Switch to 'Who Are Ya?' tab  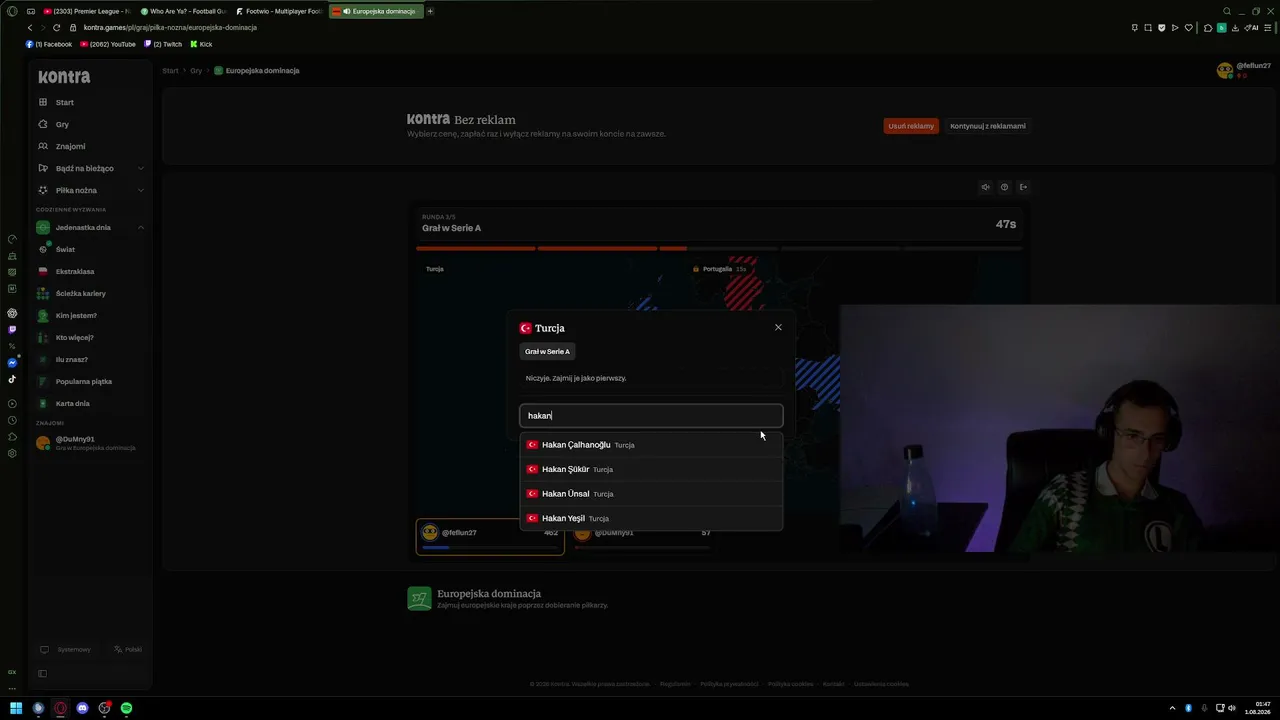point(182,11)
